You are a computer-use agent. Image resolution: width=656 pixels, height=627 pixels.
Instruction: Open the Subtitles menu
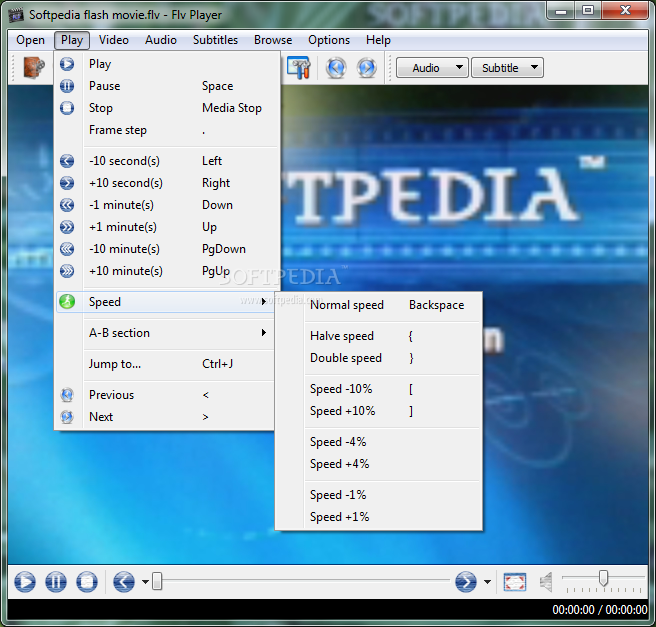click(x=215, y=40)
